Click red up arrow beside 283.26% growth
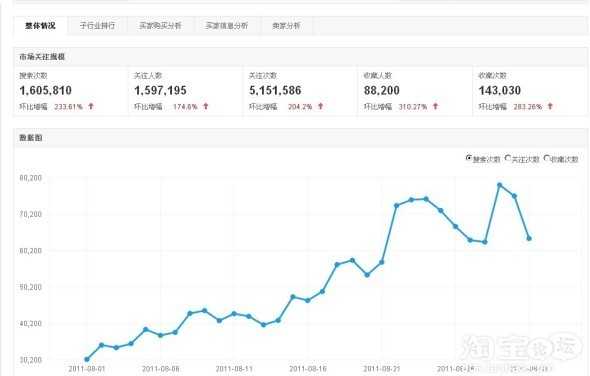 (x=550, y=107)
